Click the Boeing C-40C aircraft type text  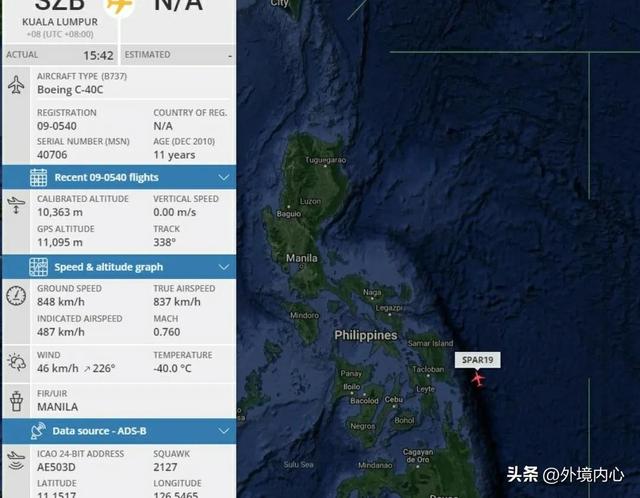(70, 90)
